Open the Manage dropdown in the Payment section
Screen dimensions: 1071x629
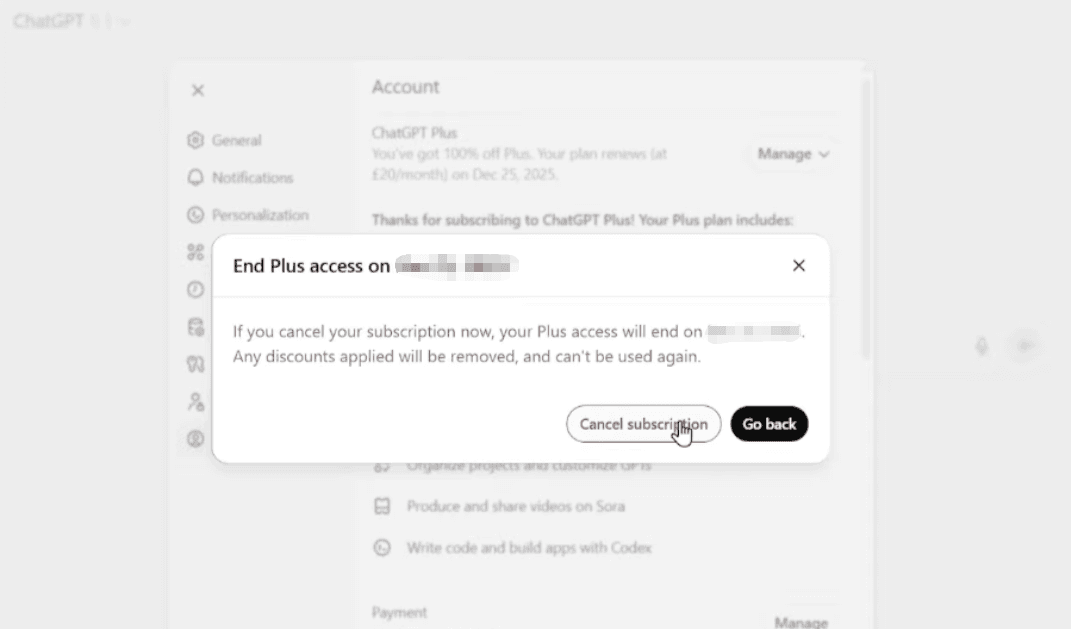(801, 620)
